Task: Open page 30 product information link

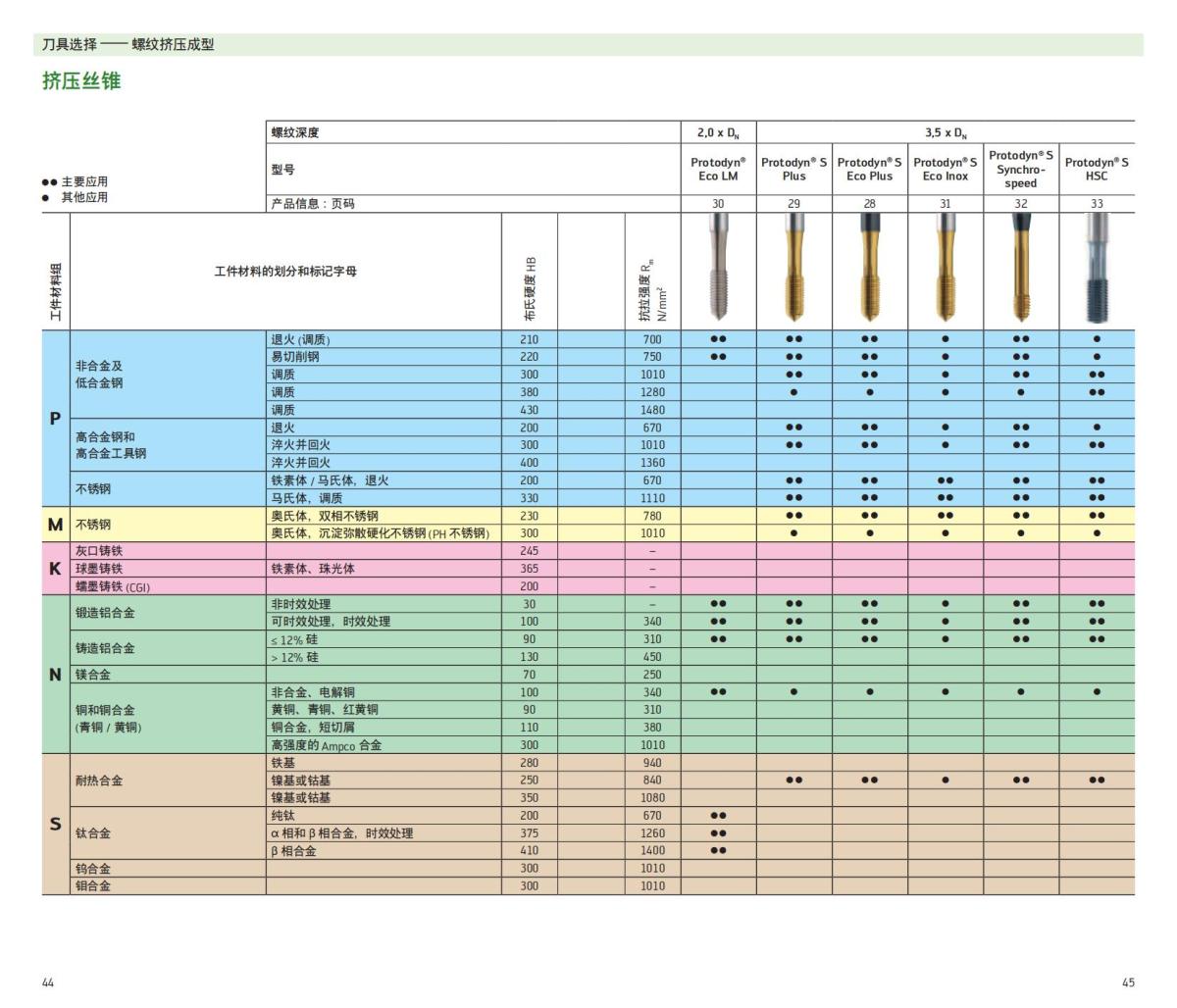Action: click(x=720, y=206)
